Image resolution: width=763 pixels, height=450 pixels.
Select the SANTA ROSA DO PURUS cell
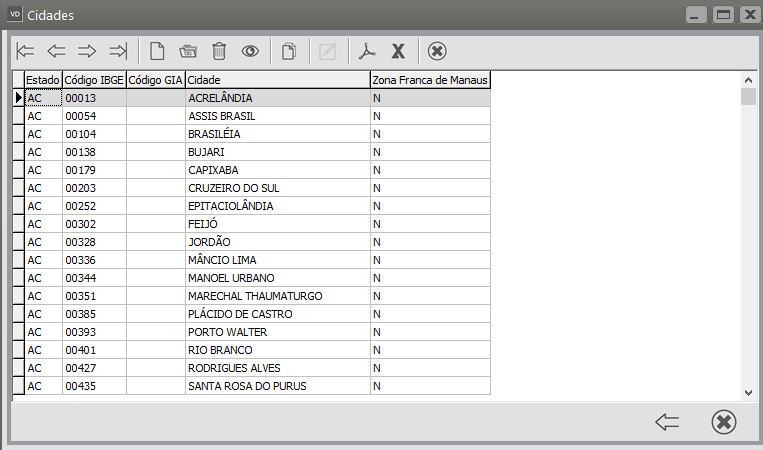click(x=278, y=386)
